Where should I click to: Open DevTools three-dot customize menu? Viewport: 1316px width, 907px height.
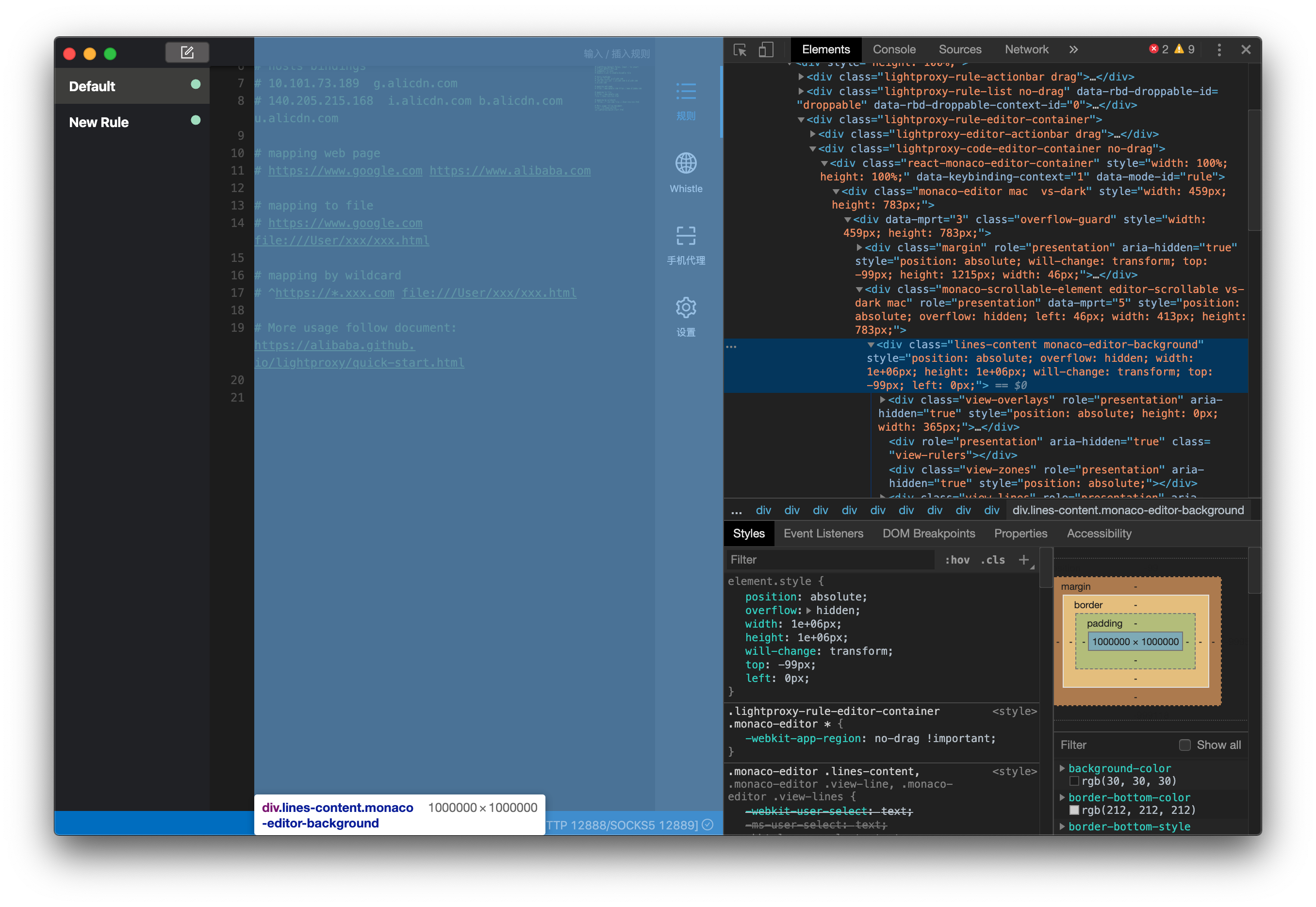(1219, 50)
